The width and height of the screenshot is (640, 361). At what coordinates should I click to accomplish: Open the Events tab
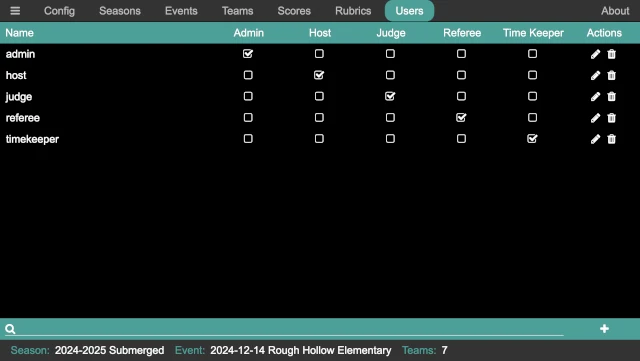click(x=181, y=11)
